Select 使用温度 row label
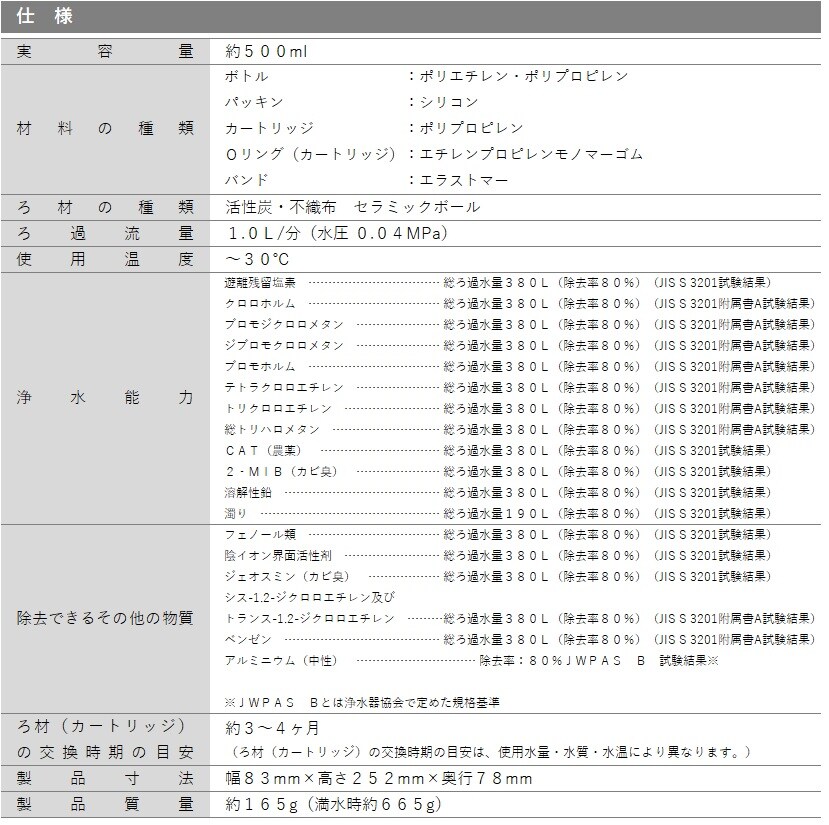 click(105, 259)
